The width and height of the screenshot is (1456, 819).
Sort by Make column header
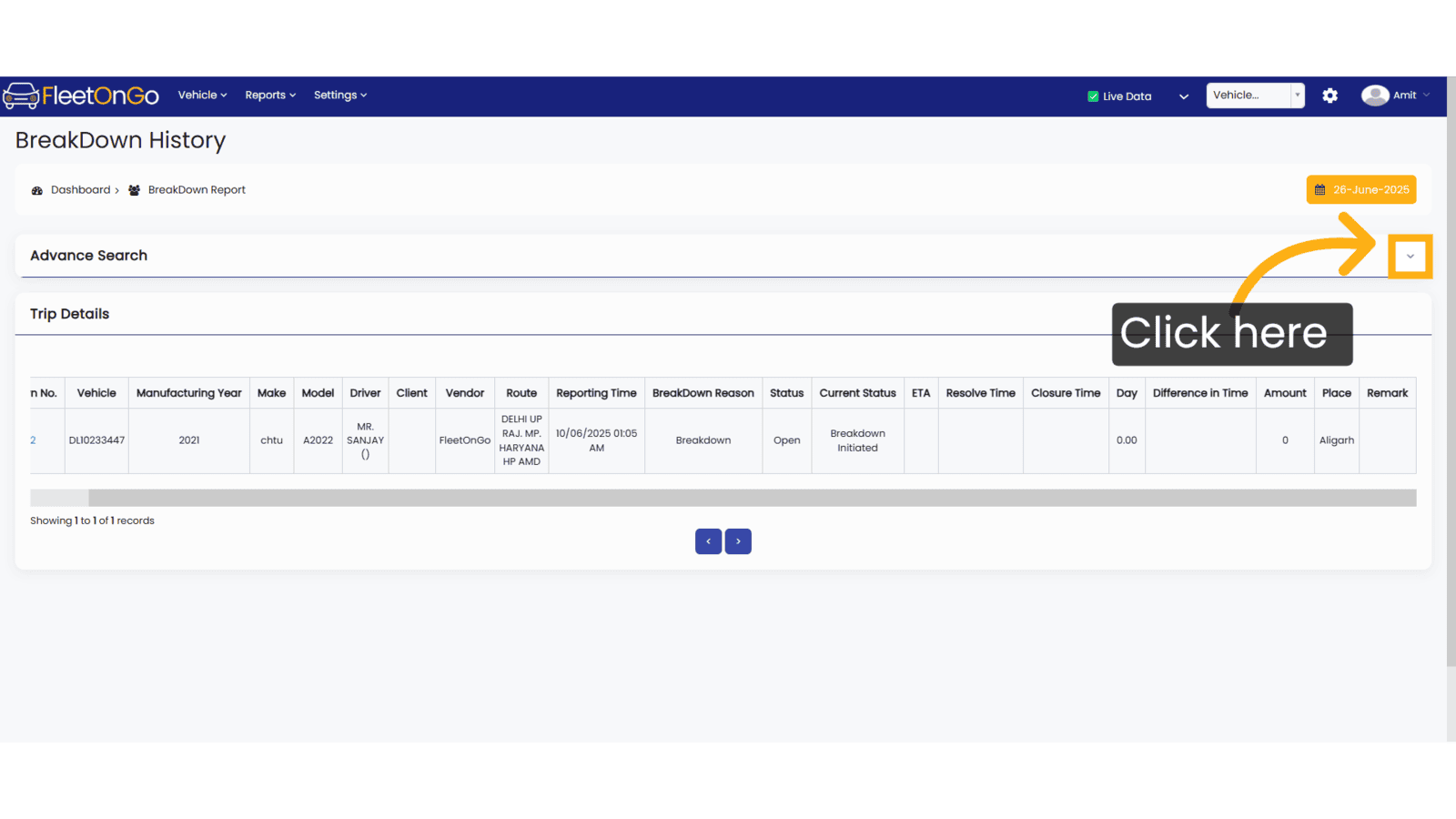coord(271,393)
